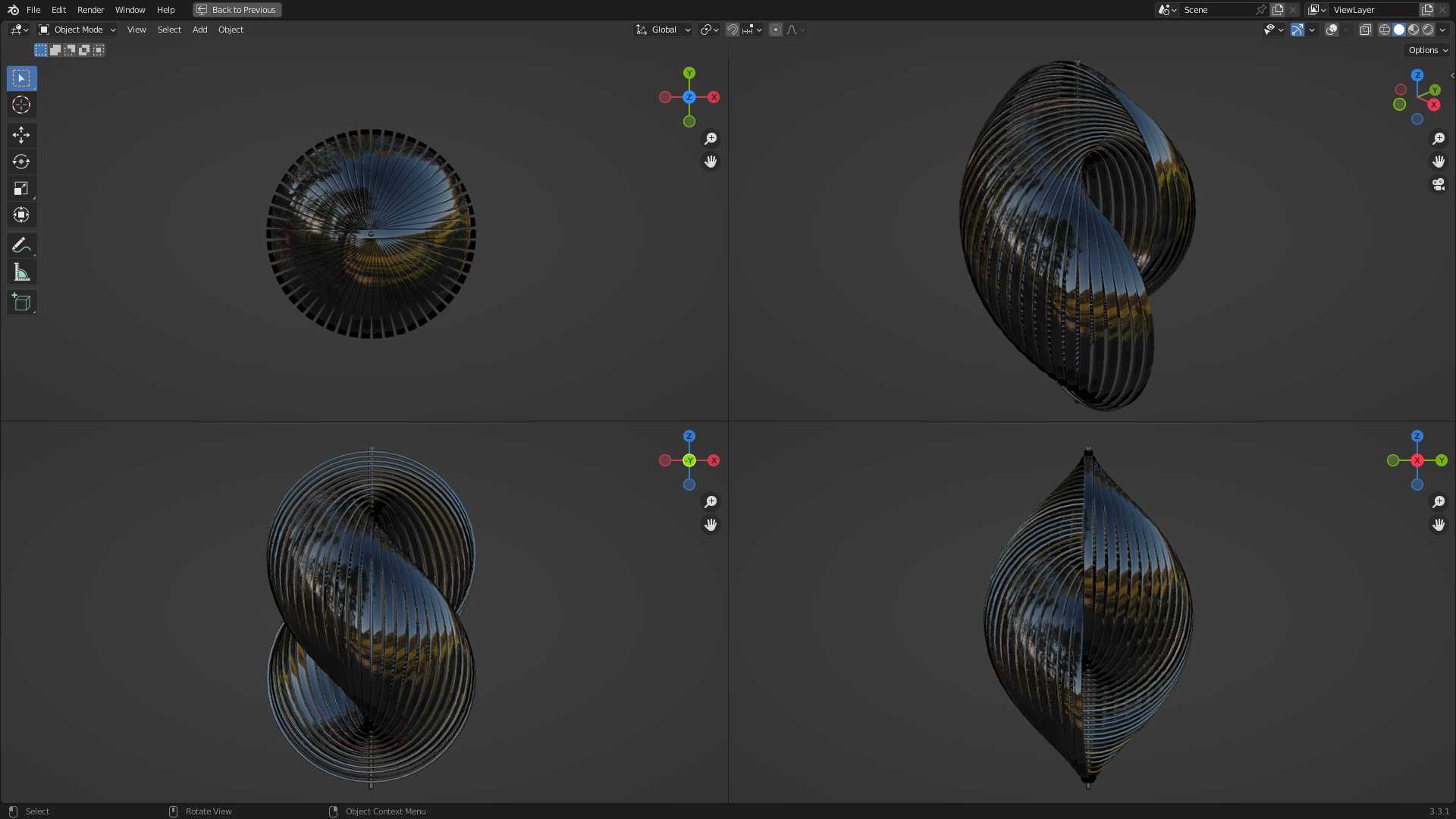Select the Rotate tool
Image resolution: width=1456 pixels, height=819 pixels.
click(x=21, y=162)
